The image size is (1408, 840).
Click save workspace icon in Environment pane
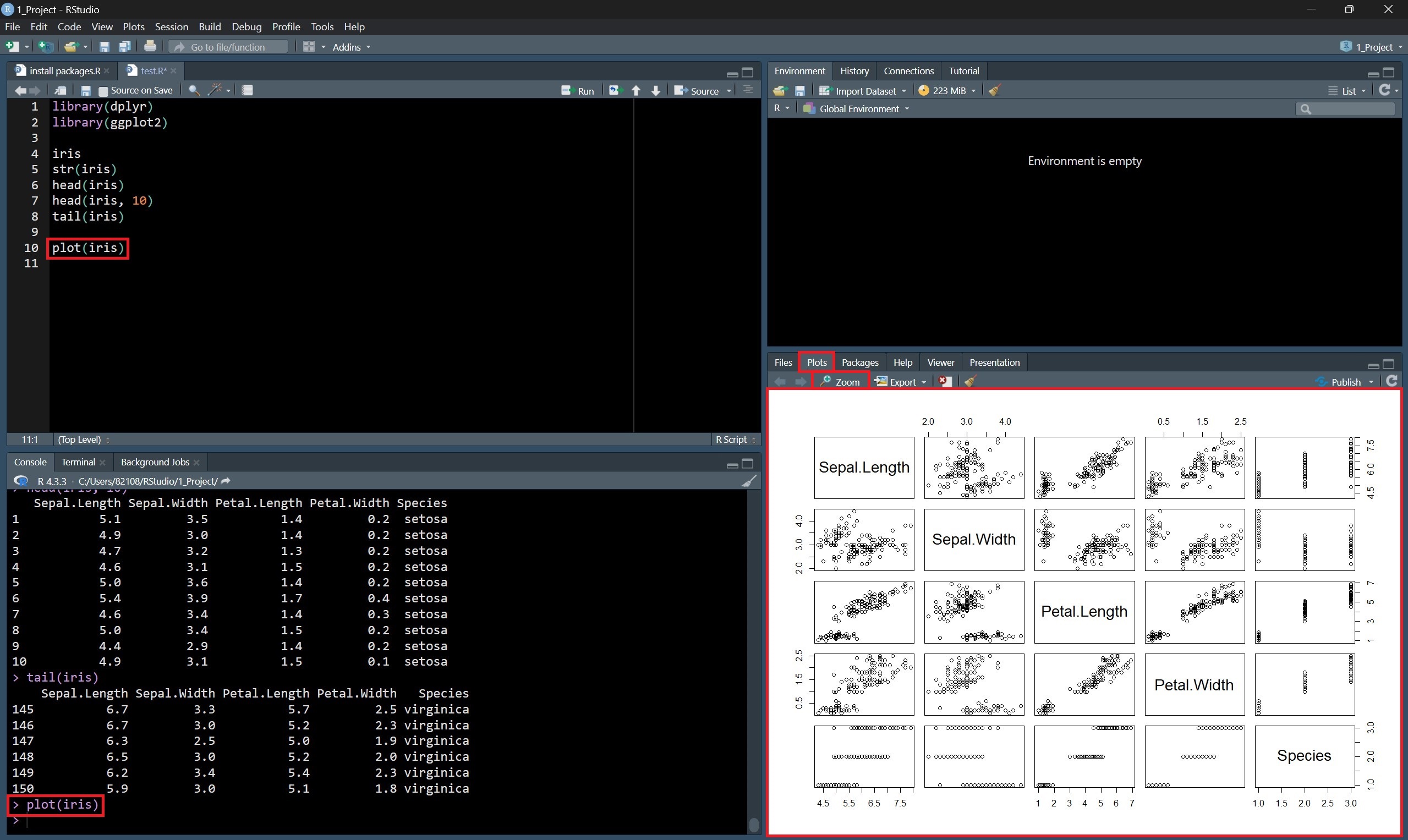[800, 91]
